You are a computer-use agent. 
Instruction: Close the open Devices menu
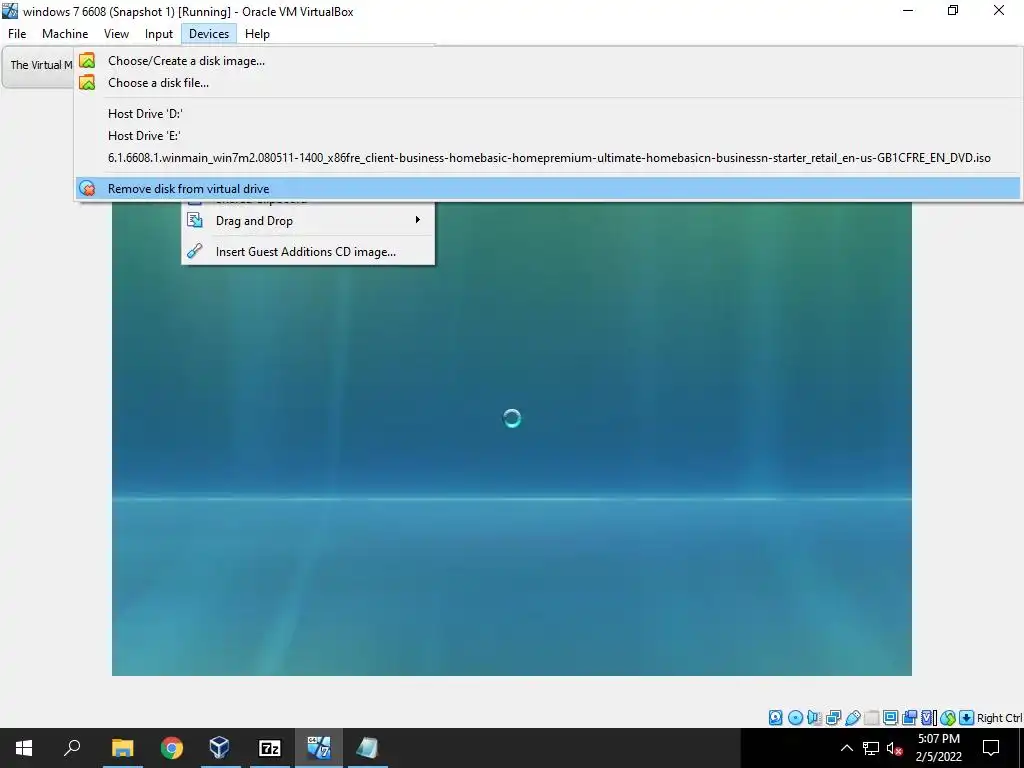209,34
